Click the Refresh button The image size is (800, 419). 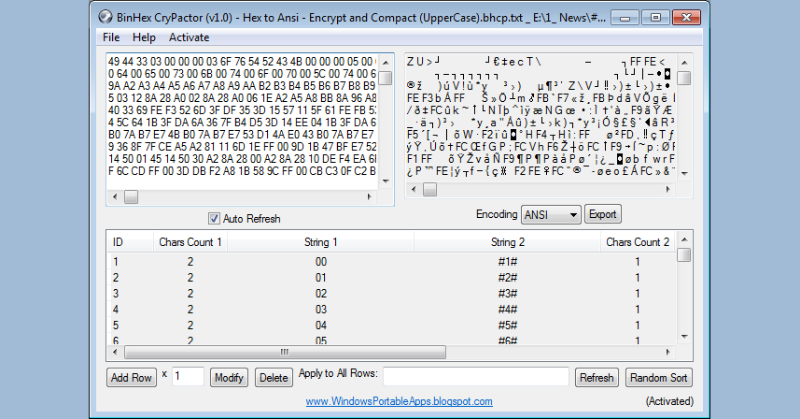(x=596, y=378)
